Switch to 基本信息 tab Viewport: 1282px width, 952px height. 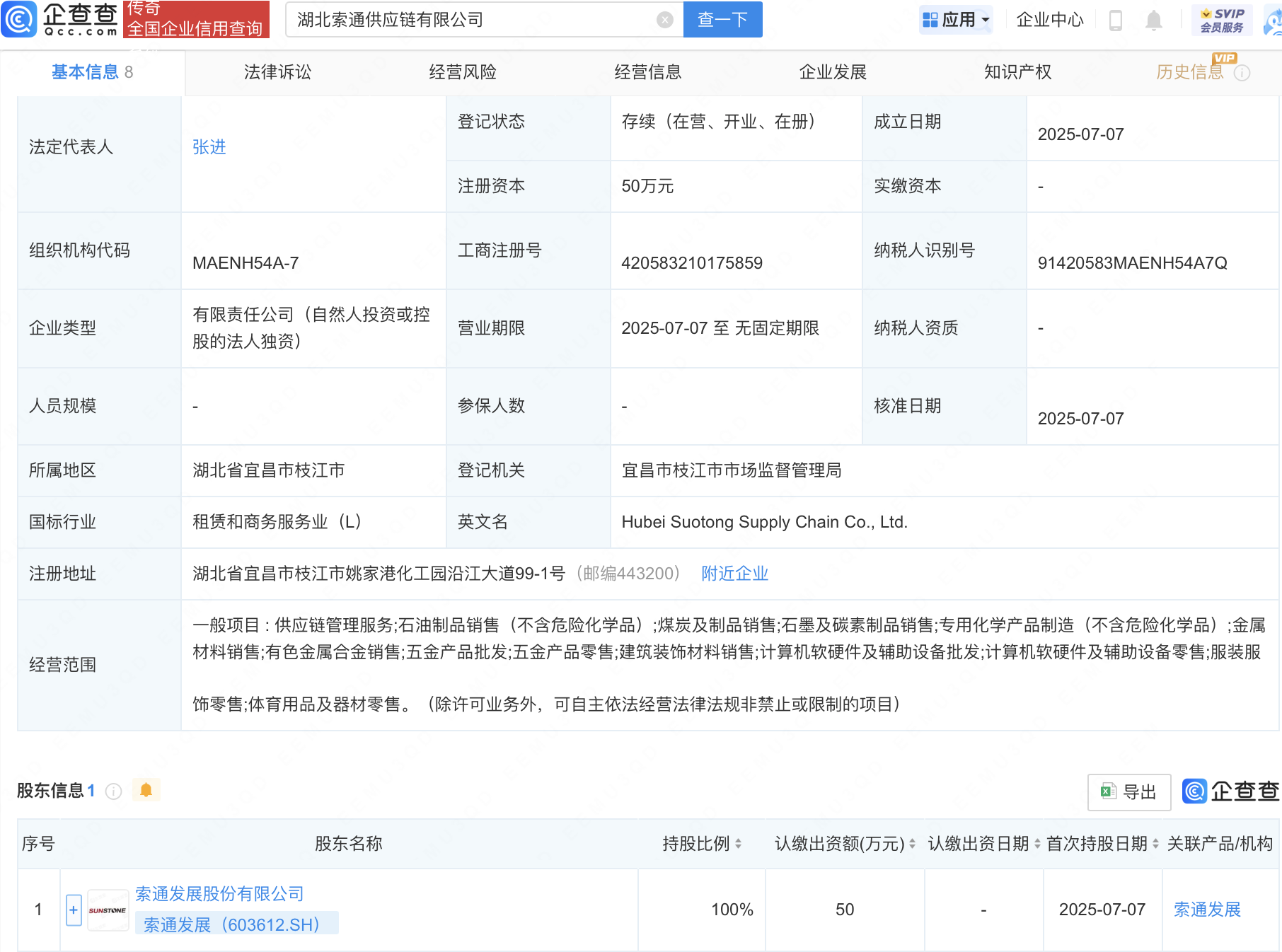tap(93, 72)
